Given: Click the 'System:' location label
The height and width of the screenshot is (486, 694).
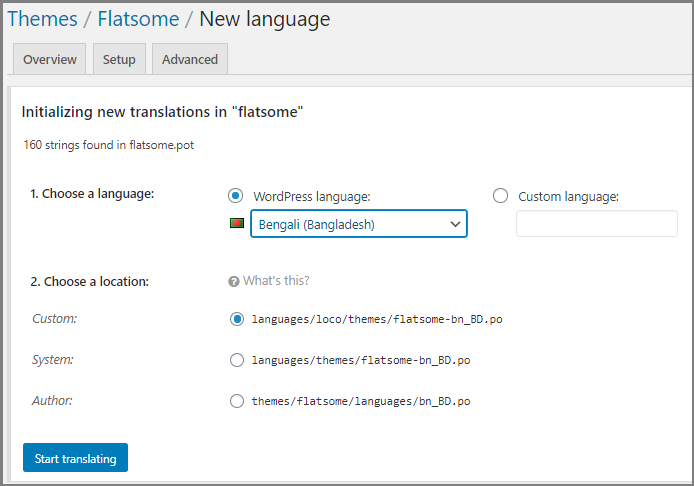Looking at the screenshot, I should (53, 359).
